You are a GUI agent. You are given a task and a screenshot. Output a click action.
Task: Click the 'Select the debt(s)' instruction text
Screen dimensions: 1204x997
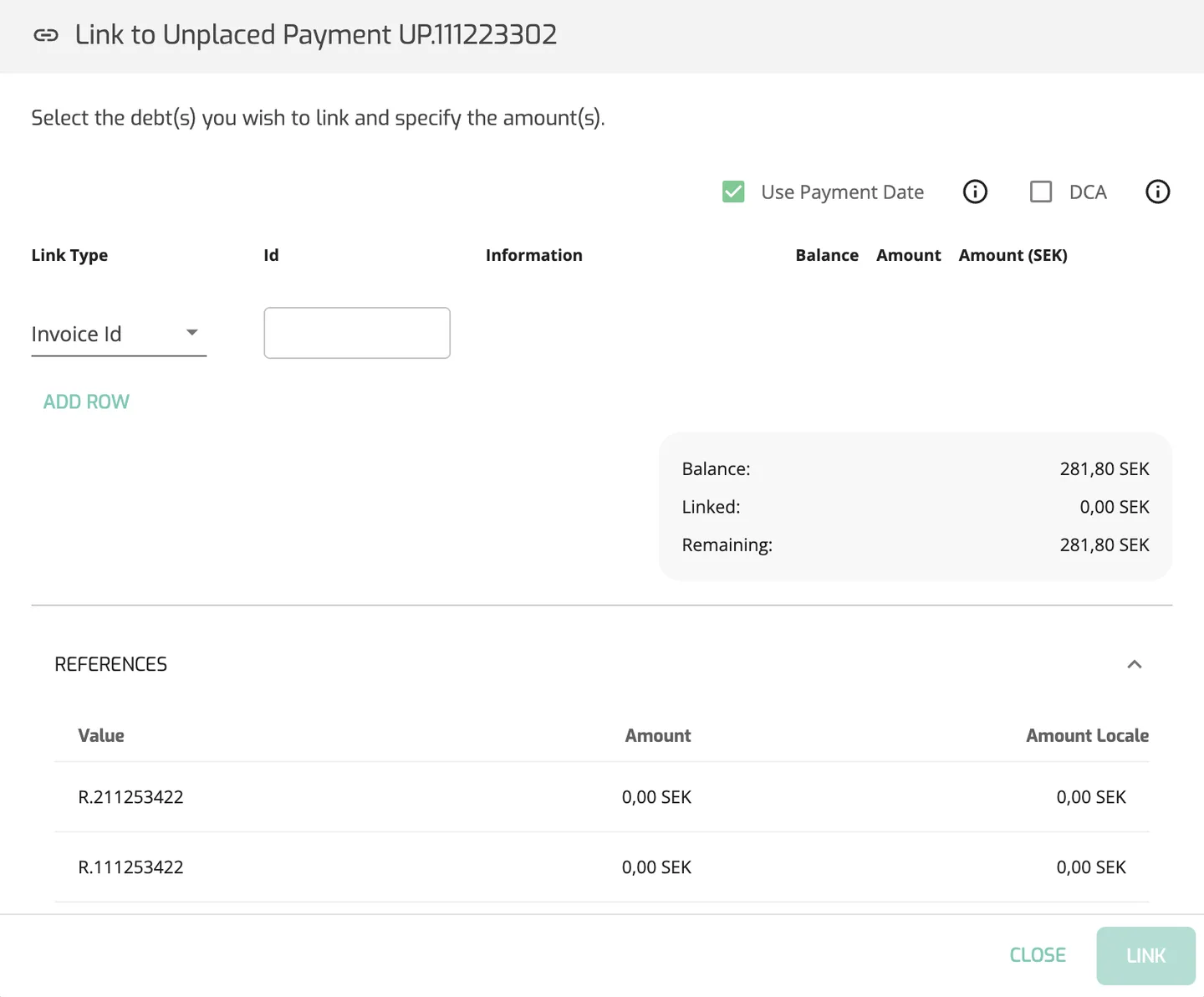point(318,118)
